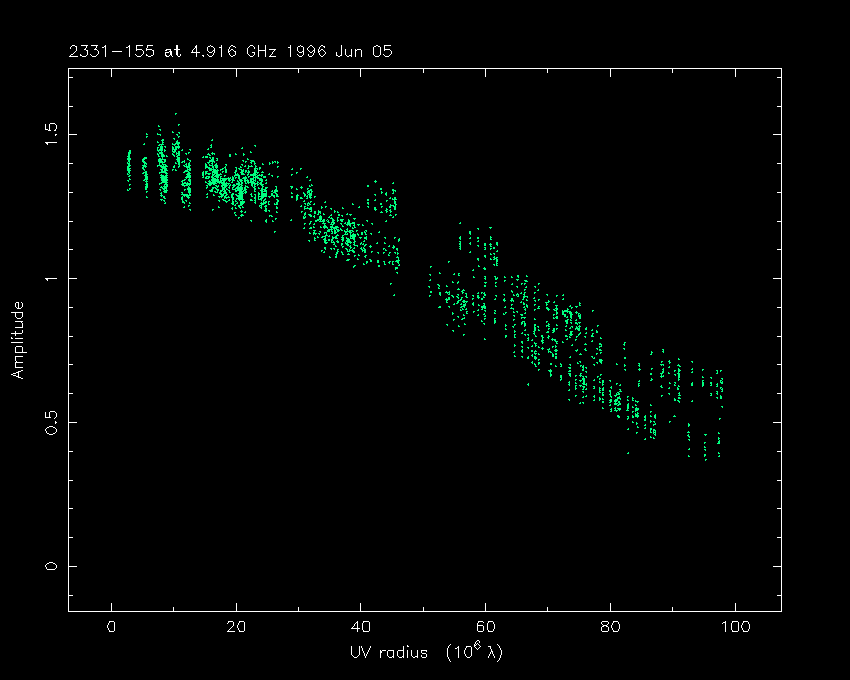The image size is (850, 680).
Task: Select the x-axis tick label "40"
Action: coord(360,628)
